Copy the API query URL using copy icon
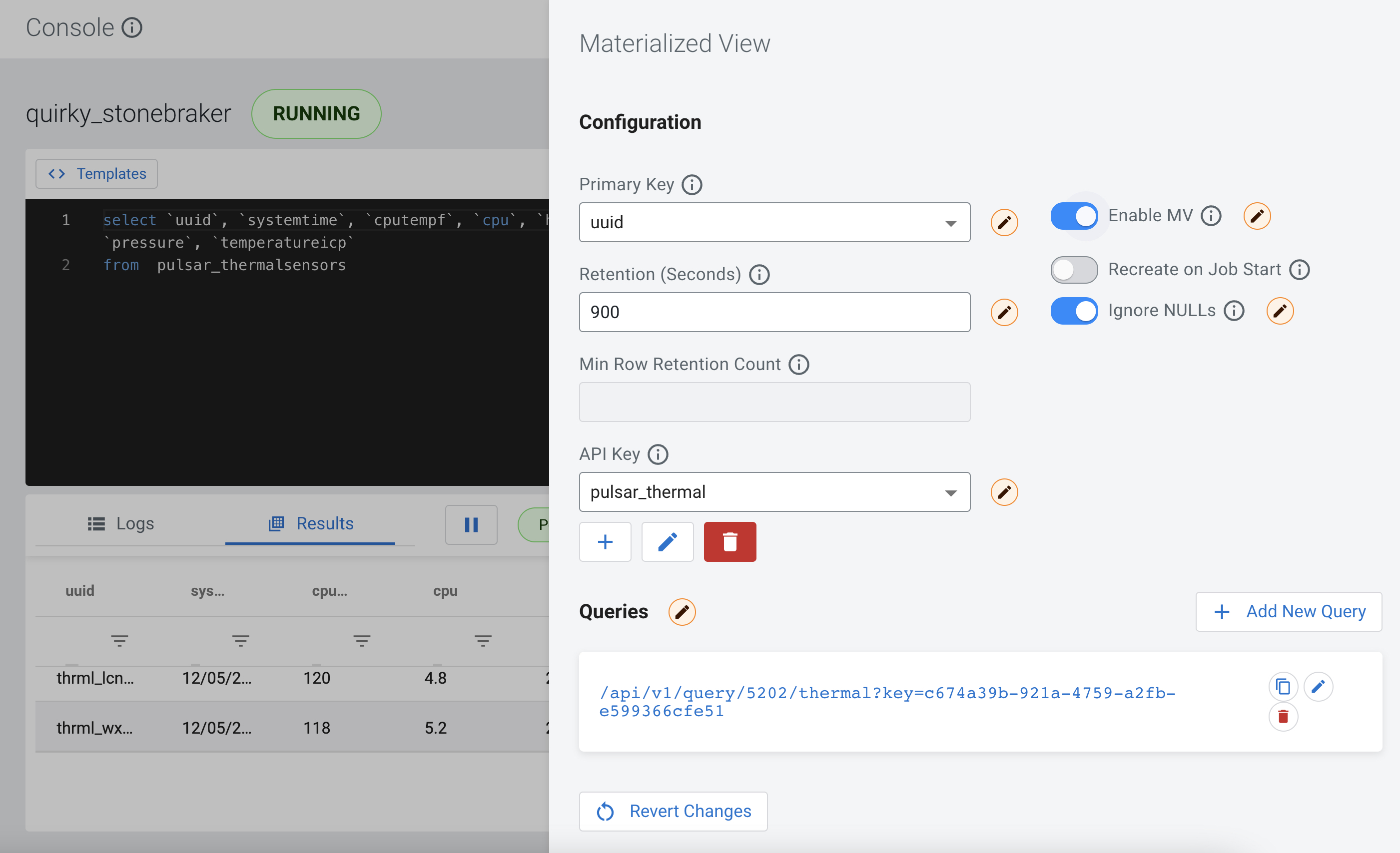 1284,687
